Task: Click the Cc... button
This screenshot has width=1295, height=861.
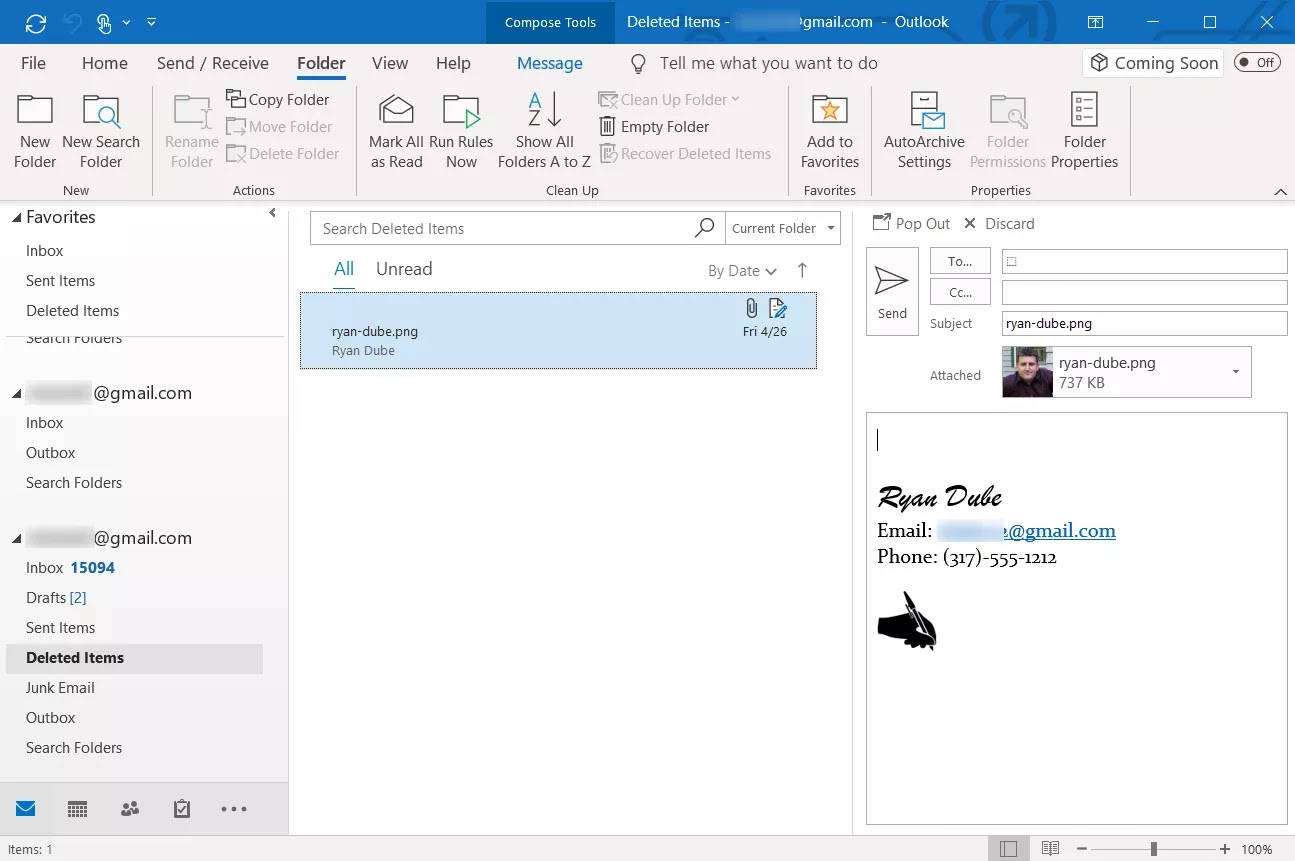Action: coord(960,292)
